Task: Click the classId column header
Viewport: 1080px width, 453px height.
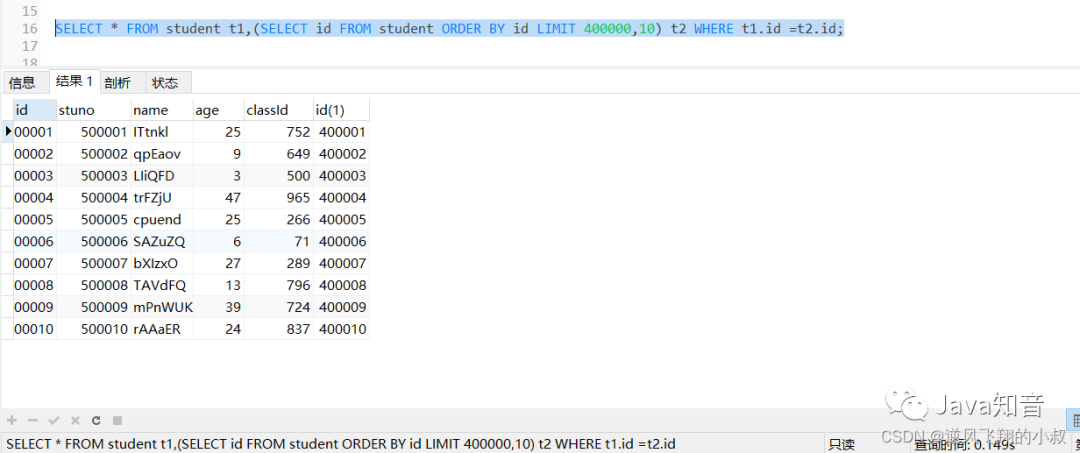Action: [279, 110]
